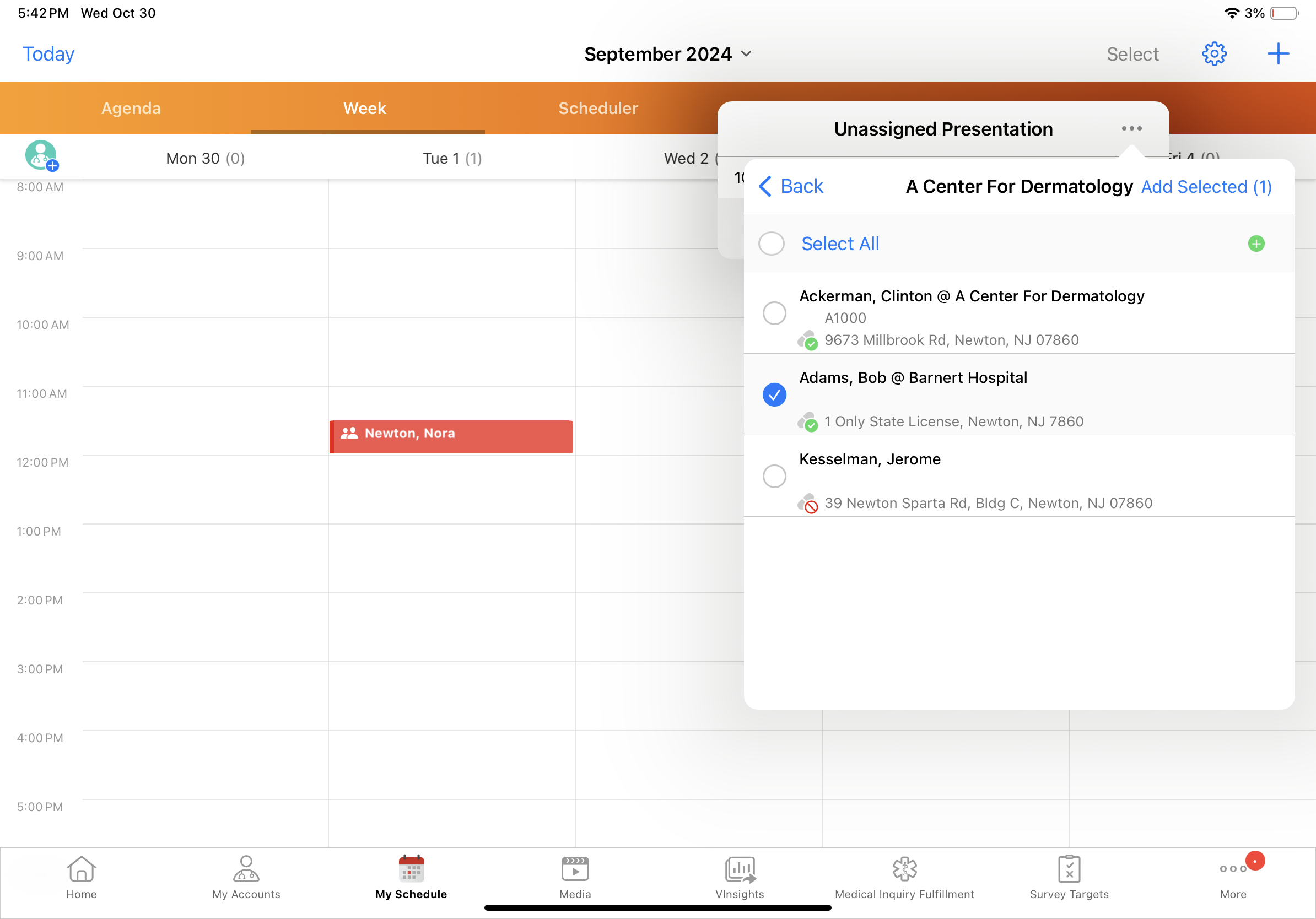
Task: Go to Home tab icon
Action: [82, 869]
